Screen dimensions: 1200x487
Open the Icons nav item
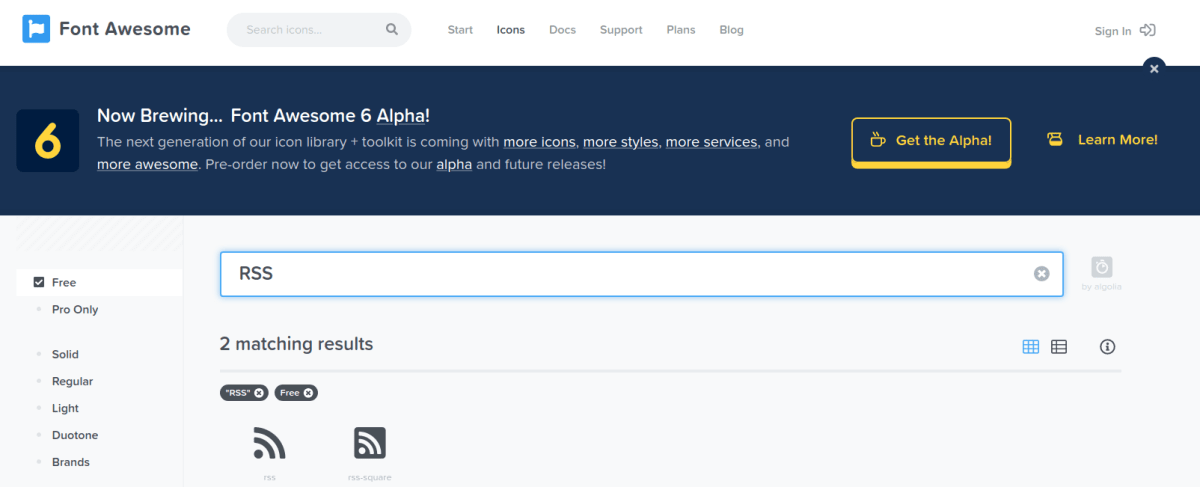pos(511,30)
